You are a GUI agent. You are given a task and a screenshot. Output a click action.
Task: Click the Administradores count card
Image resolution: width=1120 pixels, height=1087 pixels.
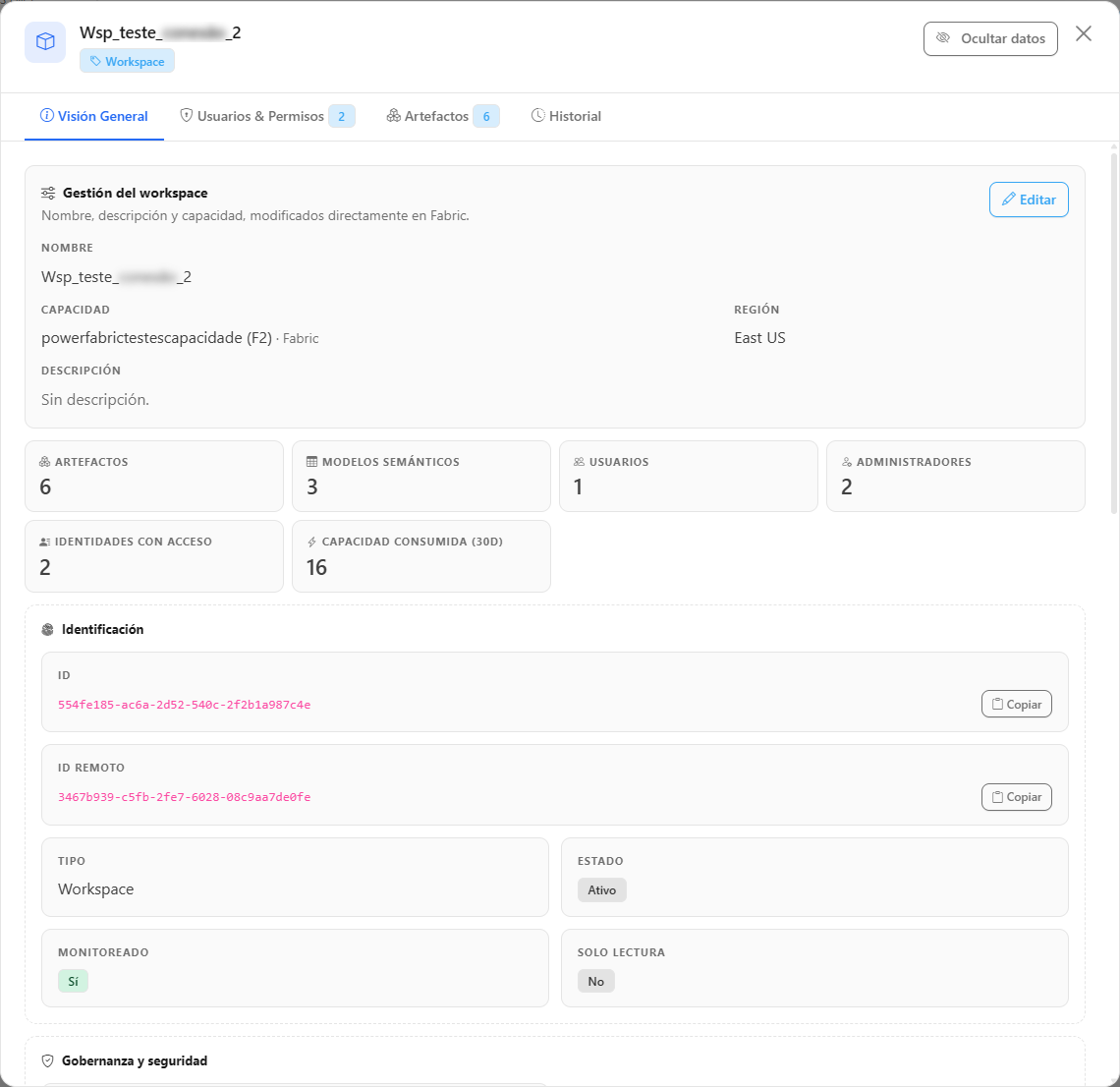956,476
